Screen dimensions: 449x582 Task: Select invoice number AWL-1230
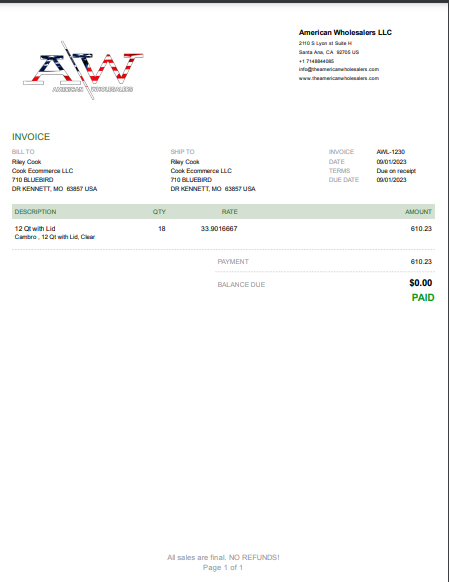pyautogui.click(x=390, y=152)
